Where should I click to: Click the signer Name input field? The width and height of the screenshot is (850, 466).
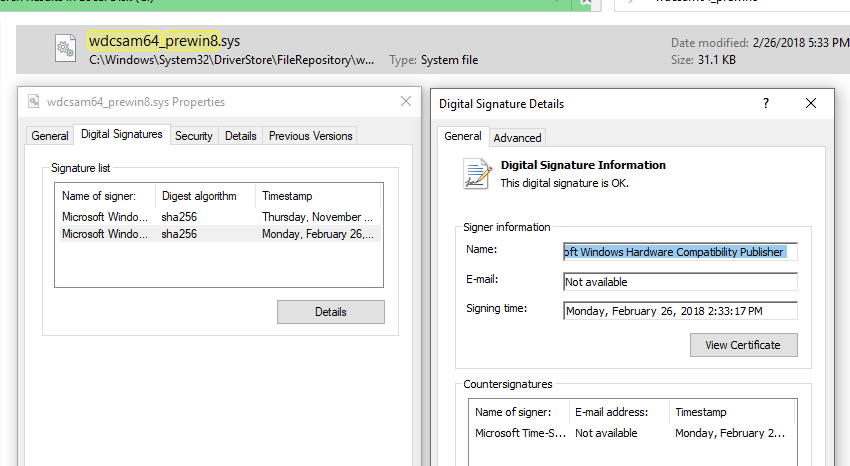[x=680, y=251]
